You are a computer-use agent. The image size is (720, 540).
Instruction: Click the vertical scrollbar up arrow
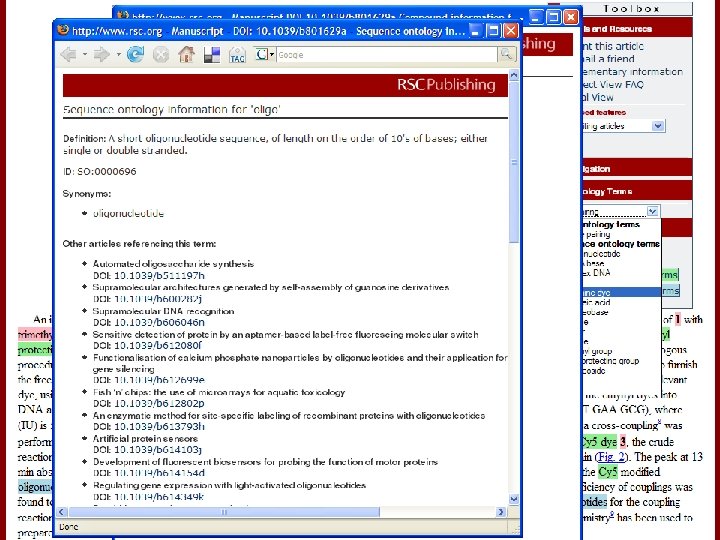(x=514, y=74)
